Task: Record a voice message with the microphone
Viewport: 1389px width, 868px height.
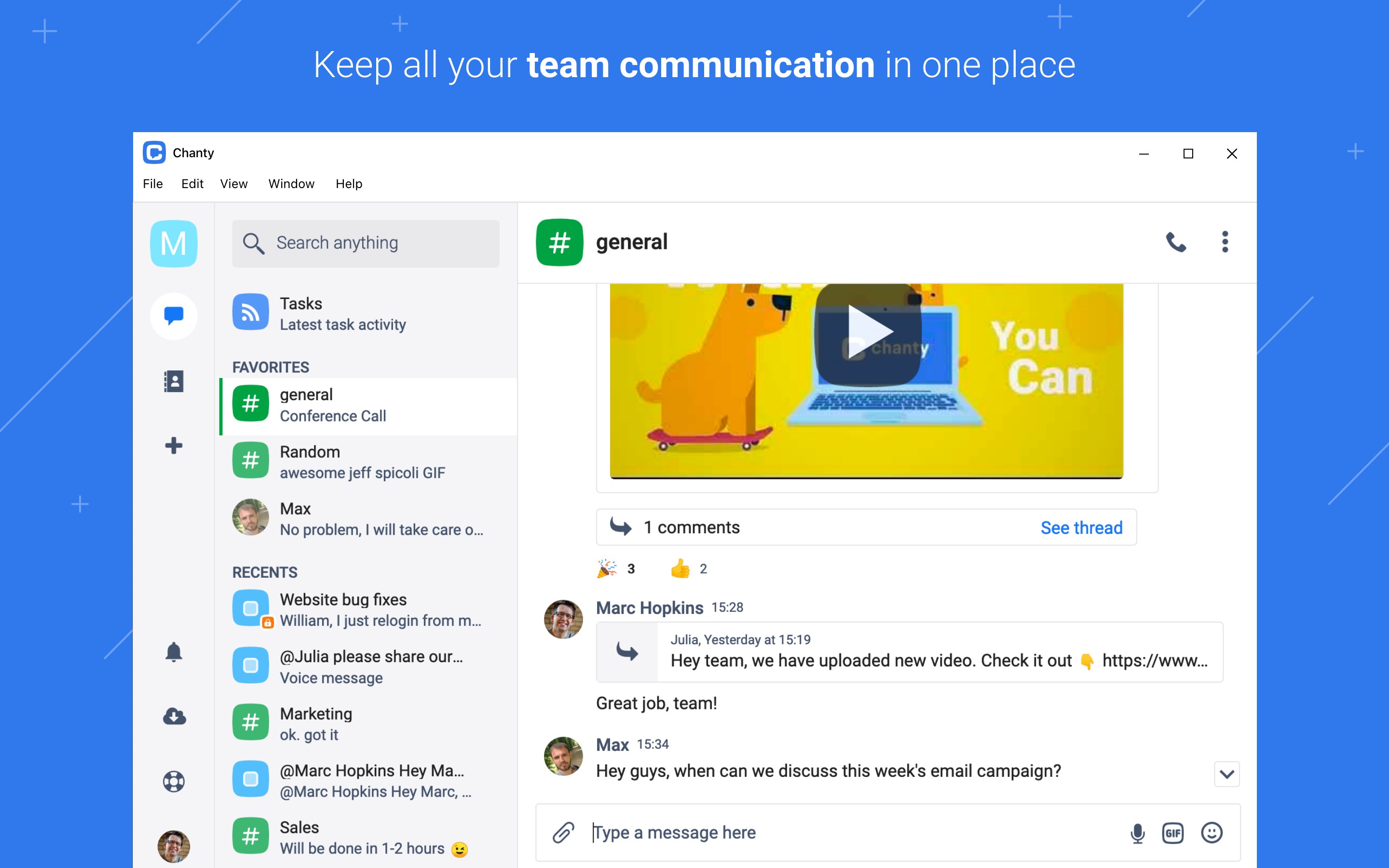Action: coord(1137,833)
